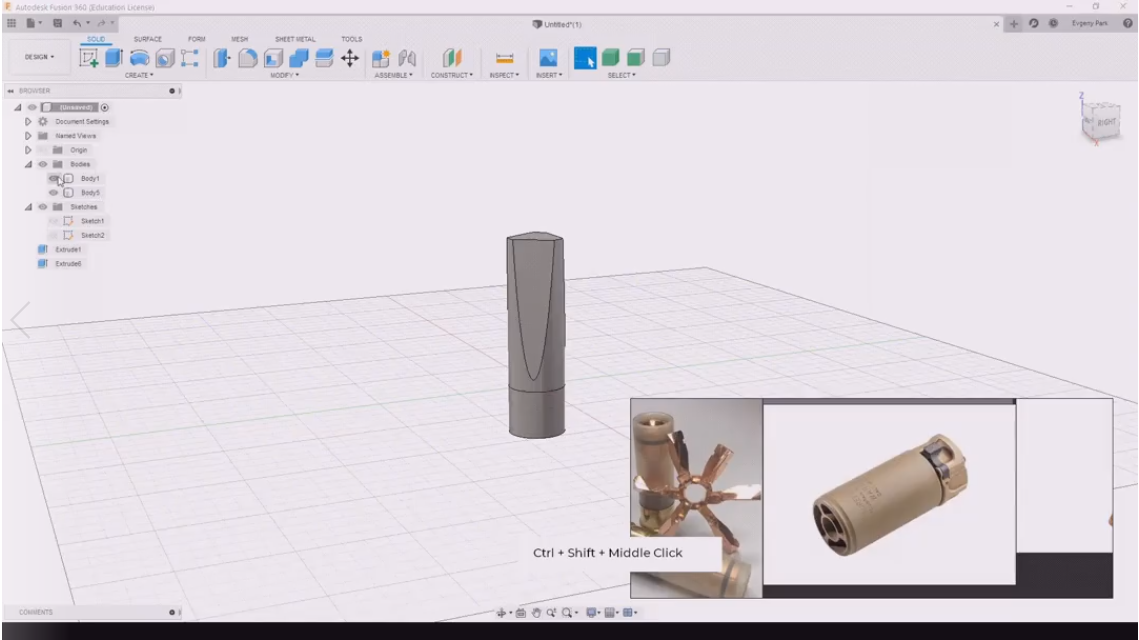Expand the Document Settings node
This screenshot has width=1139, height=640.
29,121
